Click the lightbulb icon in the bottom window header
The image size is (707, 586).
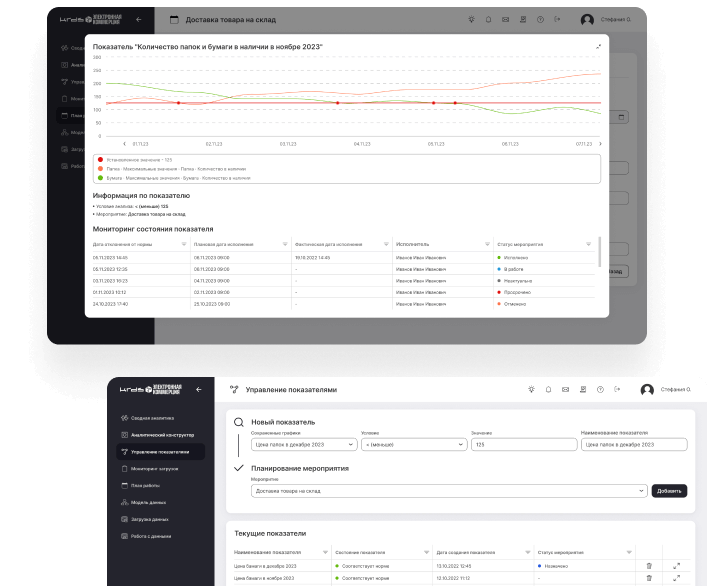click(x=531, y=389)
